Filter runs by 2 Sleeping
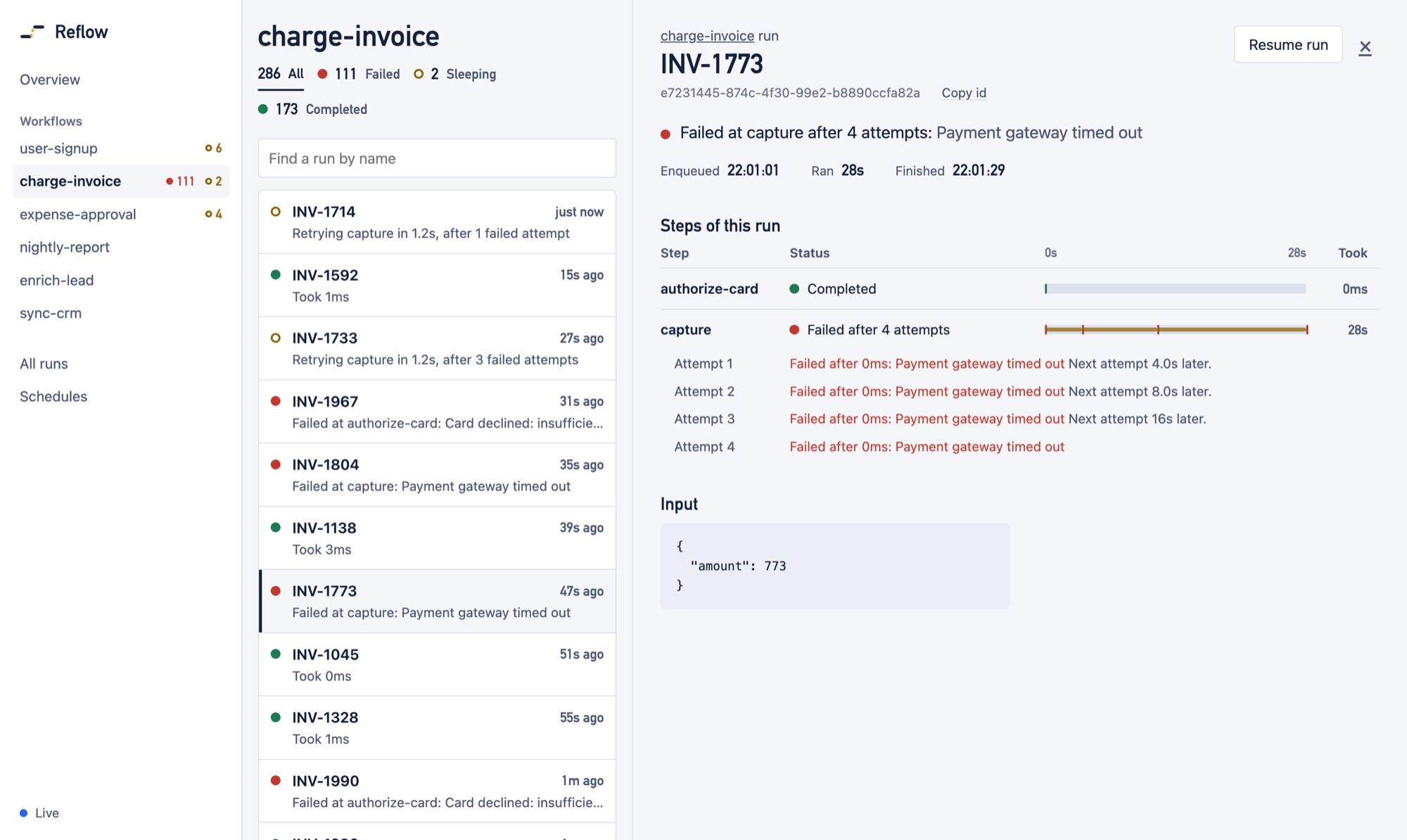Viewport: 1407px width, 840px height. click(x=454, y=74)
